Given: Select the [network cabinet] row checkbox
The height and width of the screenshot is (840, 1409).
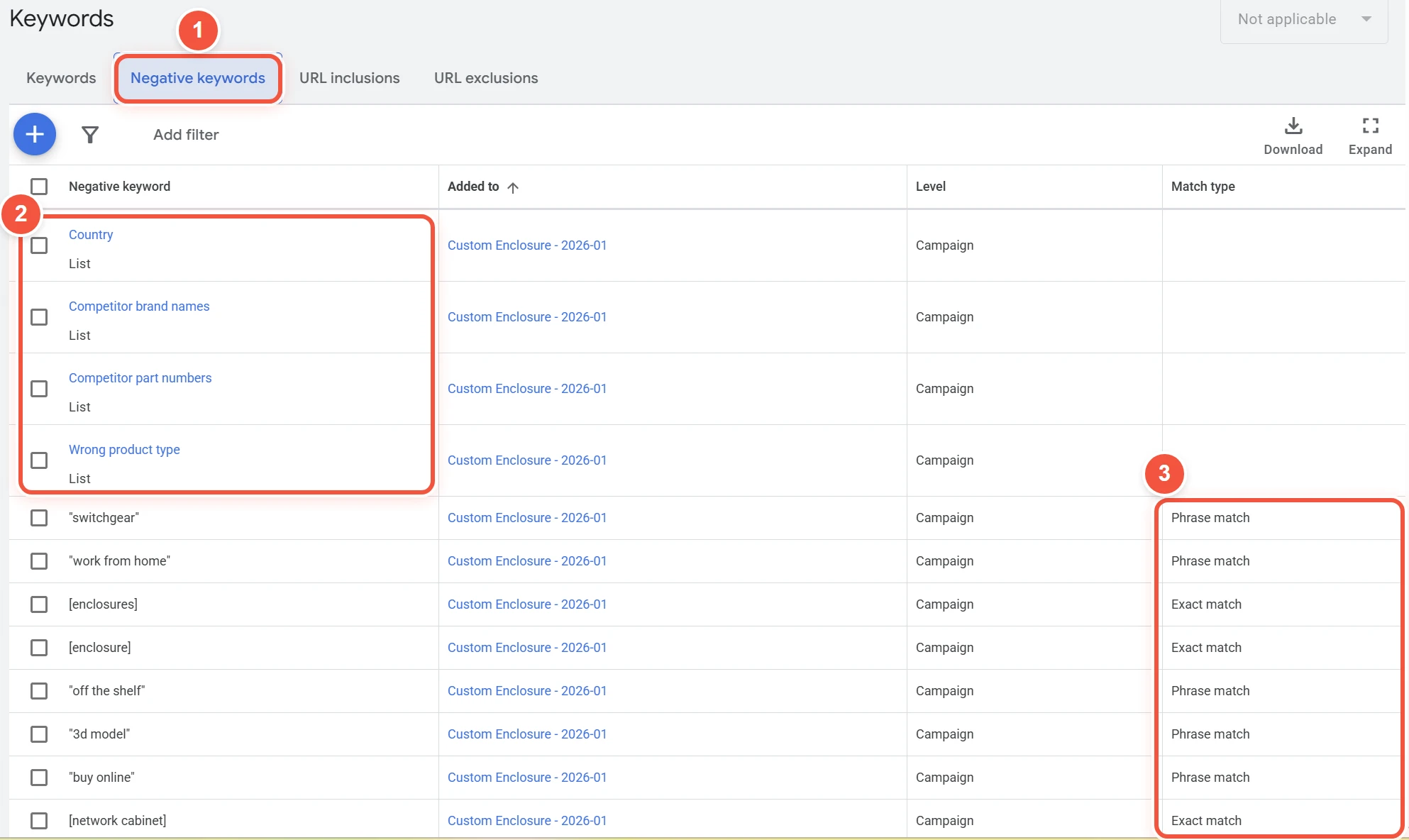Looking at the screenshot, I should pos(39,821).
